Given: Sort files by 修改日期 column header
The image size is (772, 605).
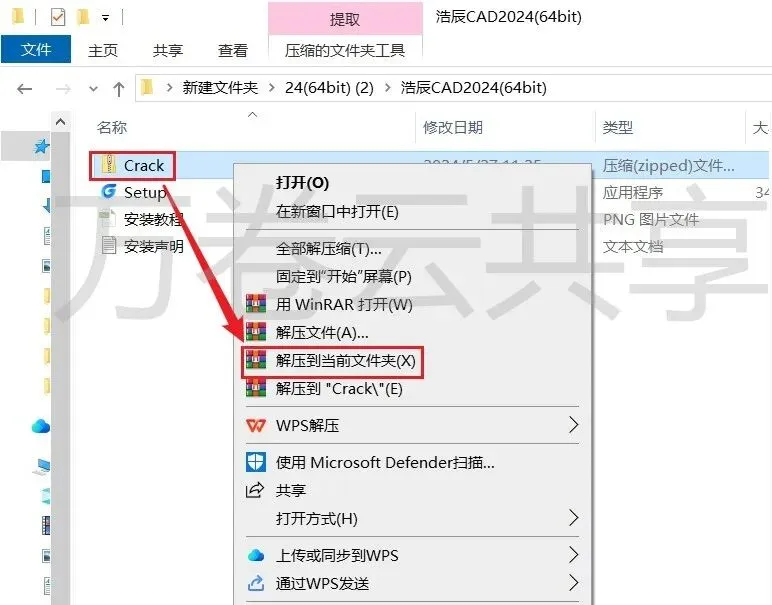Looking at the screenshot, I should coord(452,127).
